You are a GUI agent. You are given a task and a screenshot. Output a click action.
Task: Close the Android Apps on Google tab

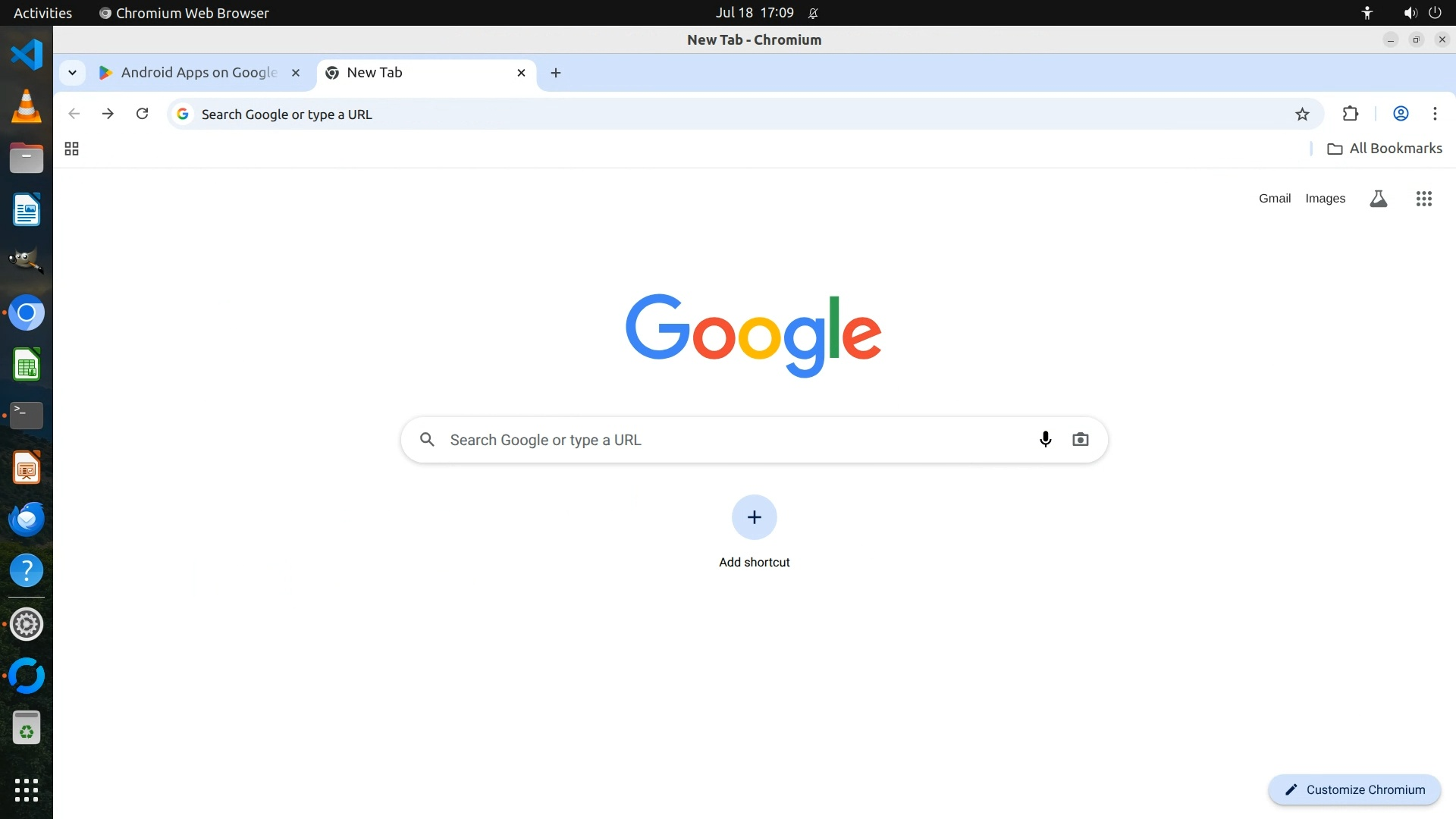[296, 73]
